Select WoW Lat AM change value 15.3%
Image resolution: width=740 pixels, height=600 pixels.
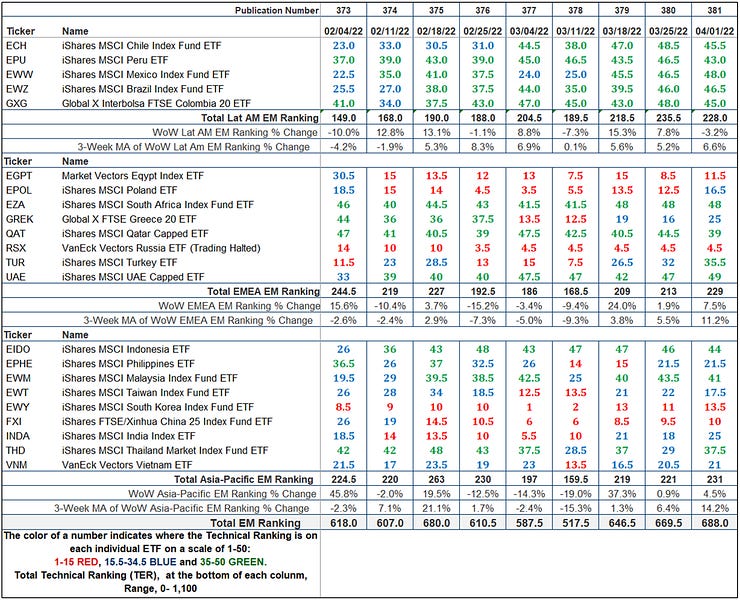(622, 133)
